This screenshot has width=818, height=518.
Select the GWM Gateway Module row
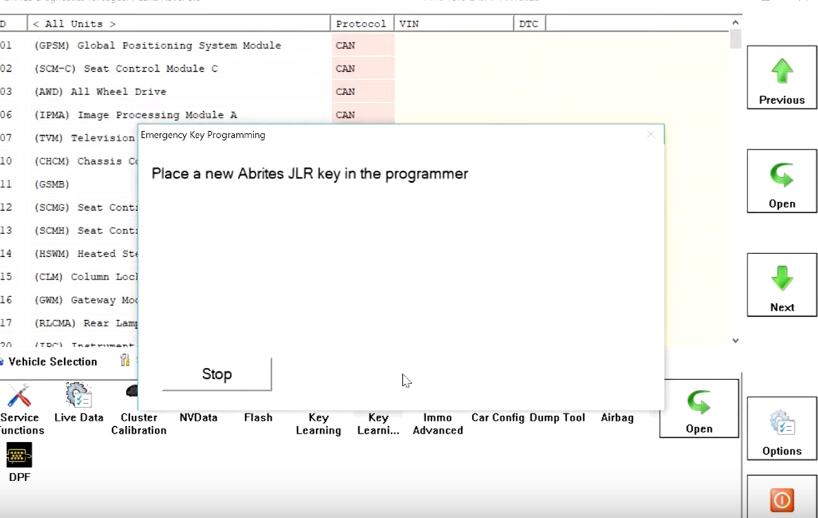(x=69, y=299)
